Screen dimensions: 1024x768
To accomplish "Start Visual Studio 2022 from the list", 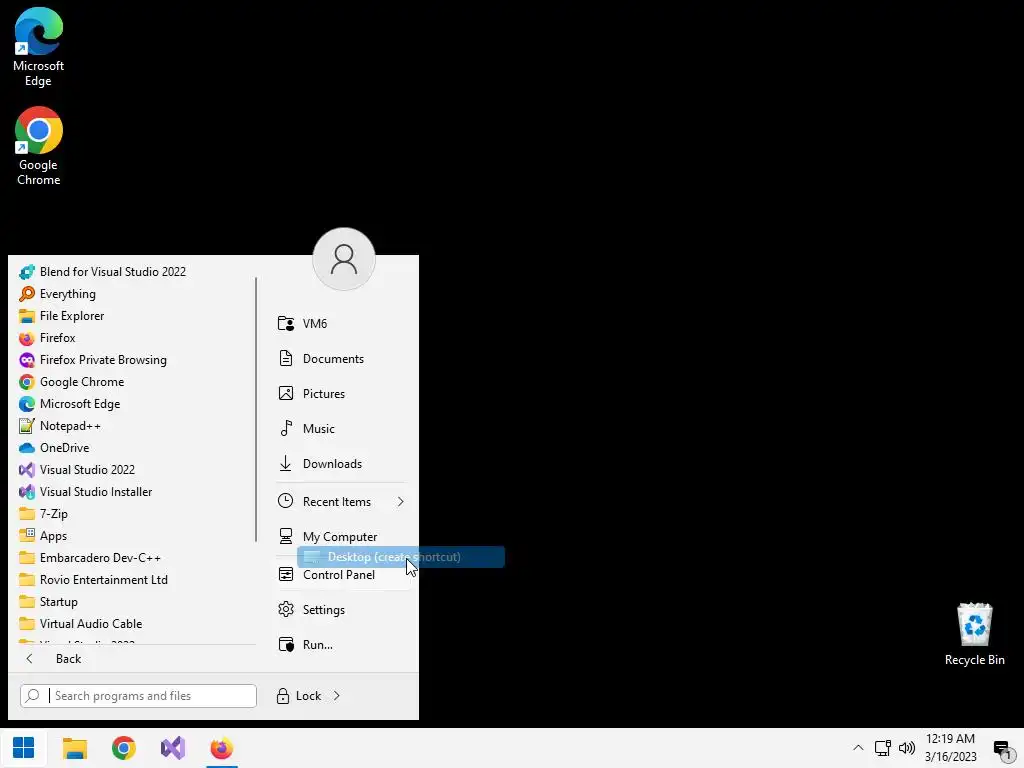I will click(77, 470).
